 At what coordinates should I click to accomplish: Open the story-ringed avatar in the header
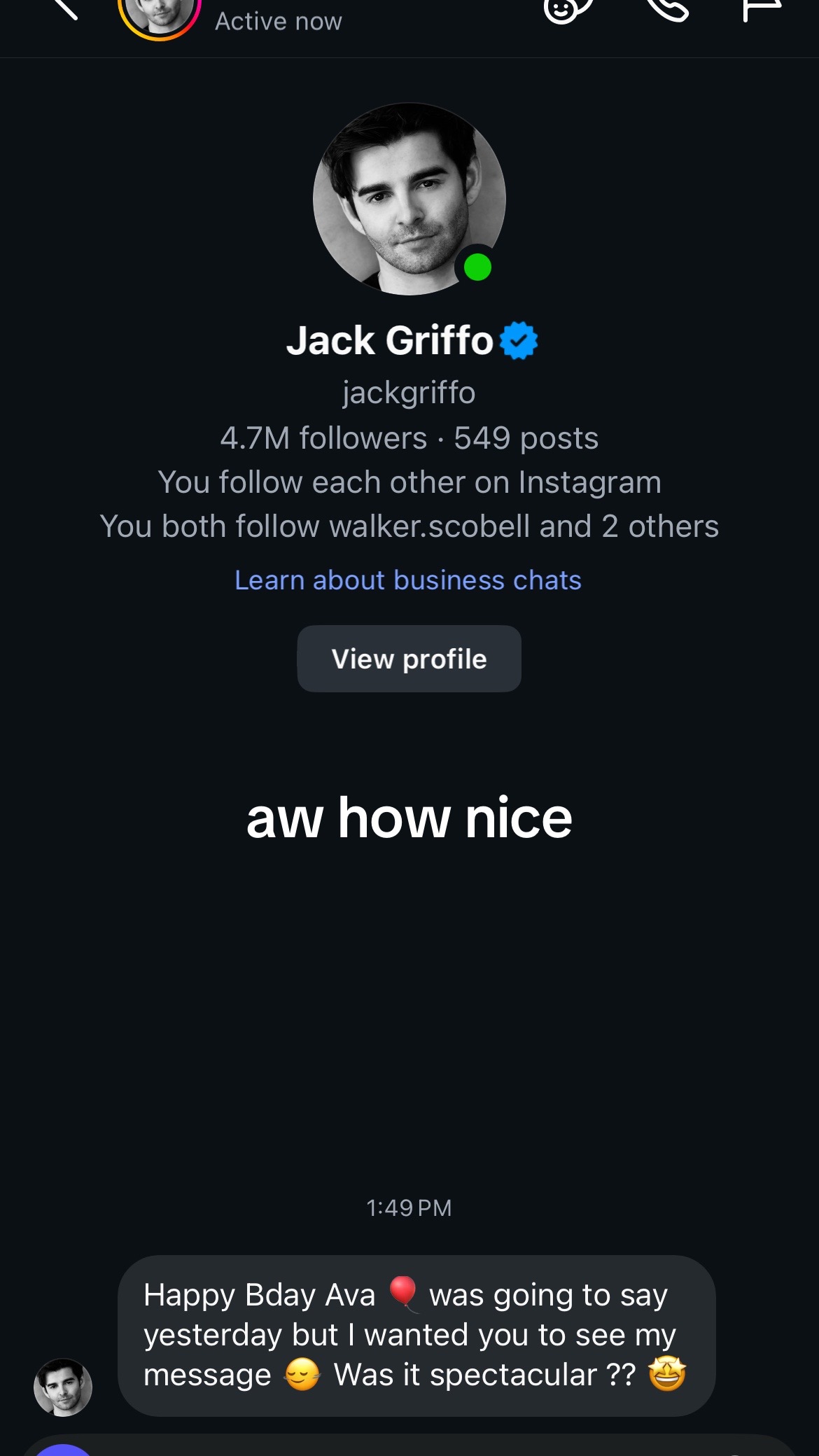point(160,14)
